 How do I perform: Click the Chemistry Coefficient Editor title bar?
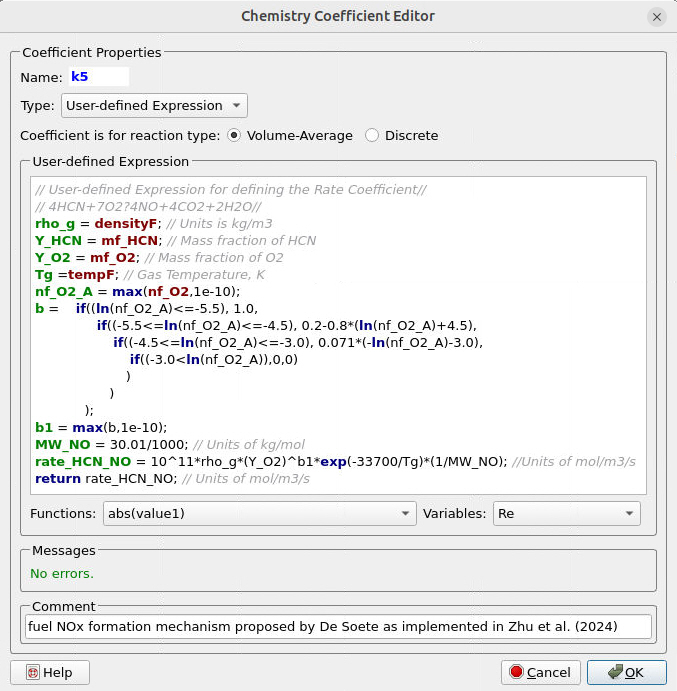[338, 17]
